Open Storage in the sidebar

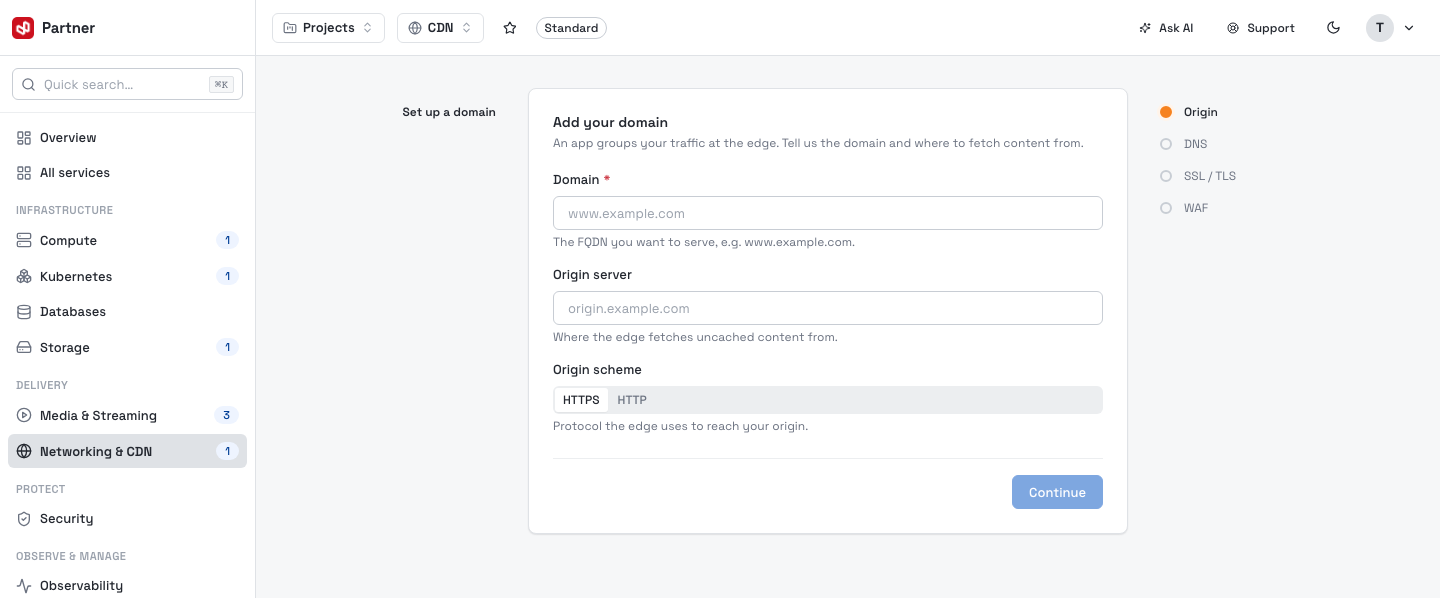(x=127, y=348)
